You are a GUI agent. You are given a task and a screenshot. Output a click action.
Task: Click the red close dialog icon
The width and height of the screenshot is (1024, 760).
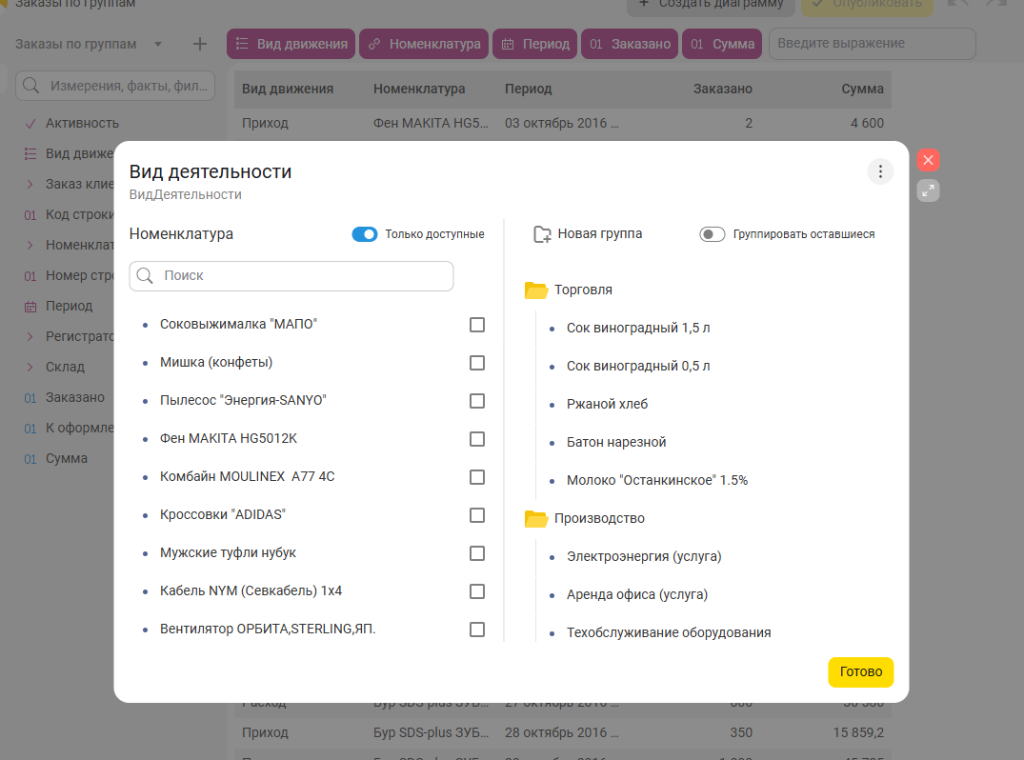click(x=928, y=160)
